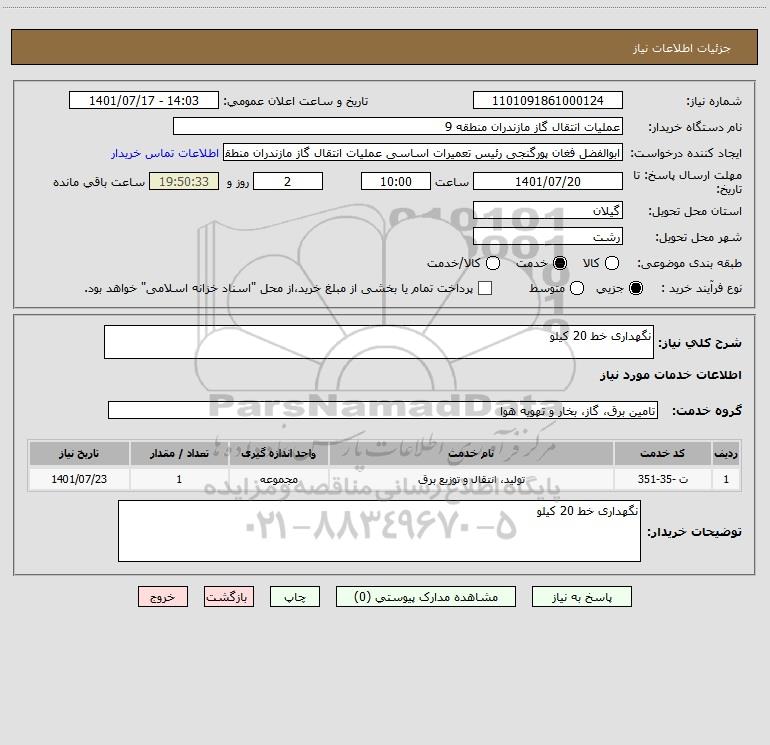The image size is (770, 745).
Task: Click the تعداد / مقدار column header
Action: coord(179,453)
